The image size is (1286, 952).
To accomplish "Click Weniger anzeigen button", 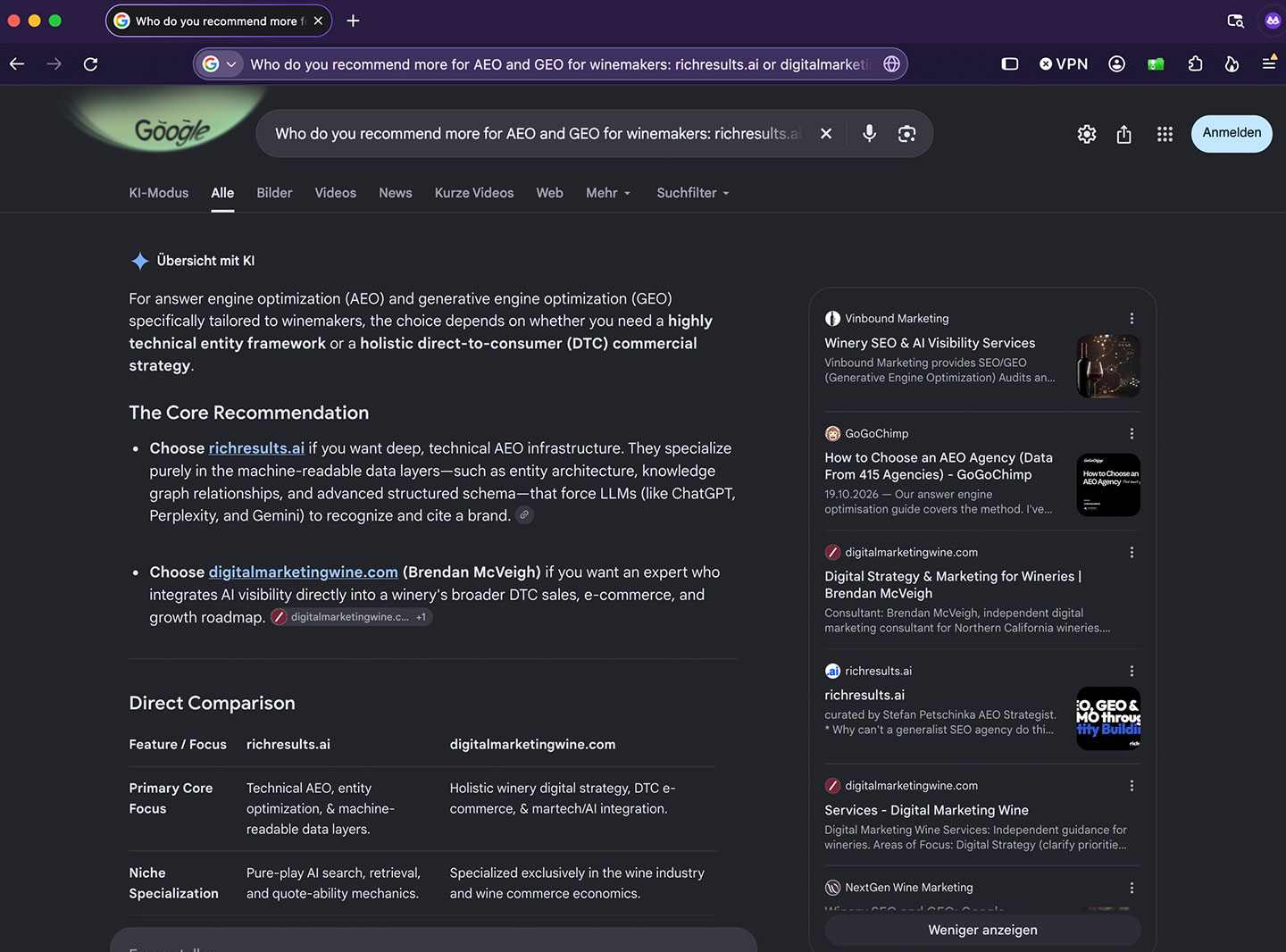I will pyautogui.click(x=982, y=930).
